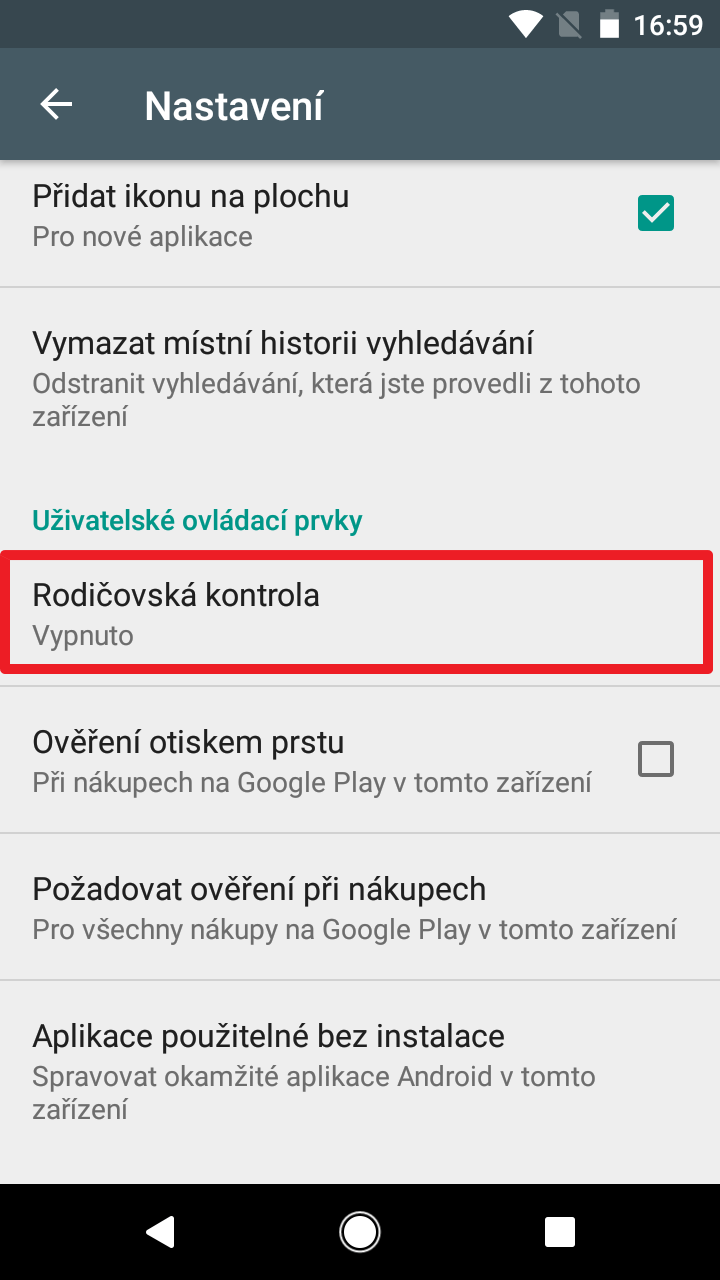Tap the no-SIM status icon
The width and height of the screenshot is (720, 1280).
(x=568, y=23)
